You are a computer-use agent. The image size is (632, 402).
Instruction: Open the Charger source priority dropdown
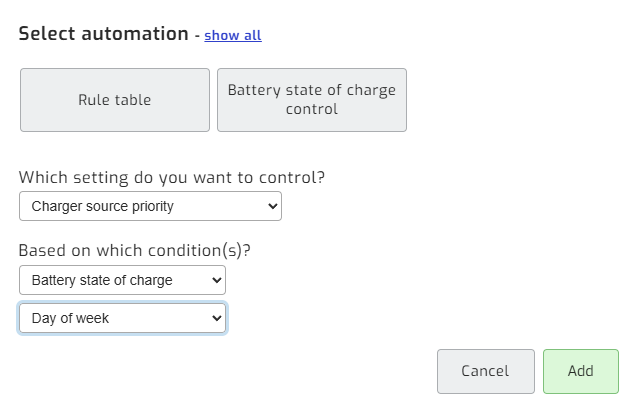[x=150, y=206]
